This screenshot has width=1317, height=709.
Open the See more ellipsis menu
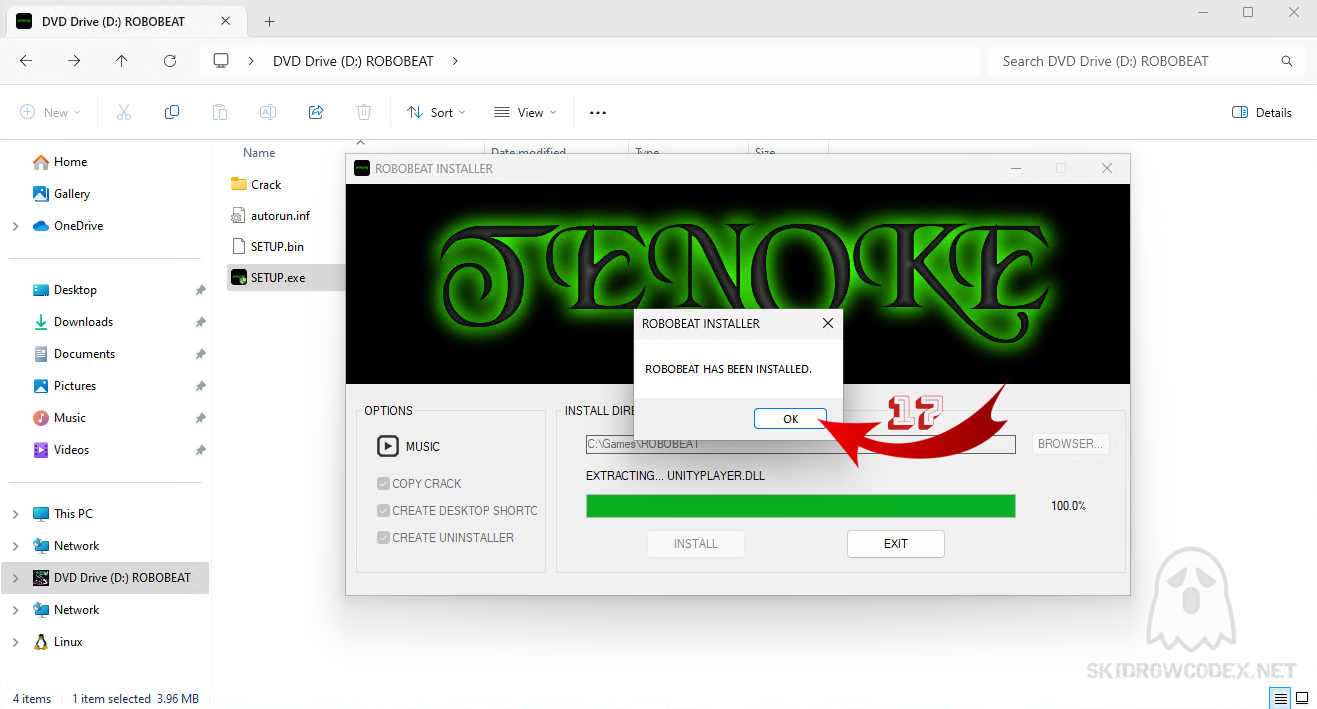pyautogui.click(x=598, y=113)
